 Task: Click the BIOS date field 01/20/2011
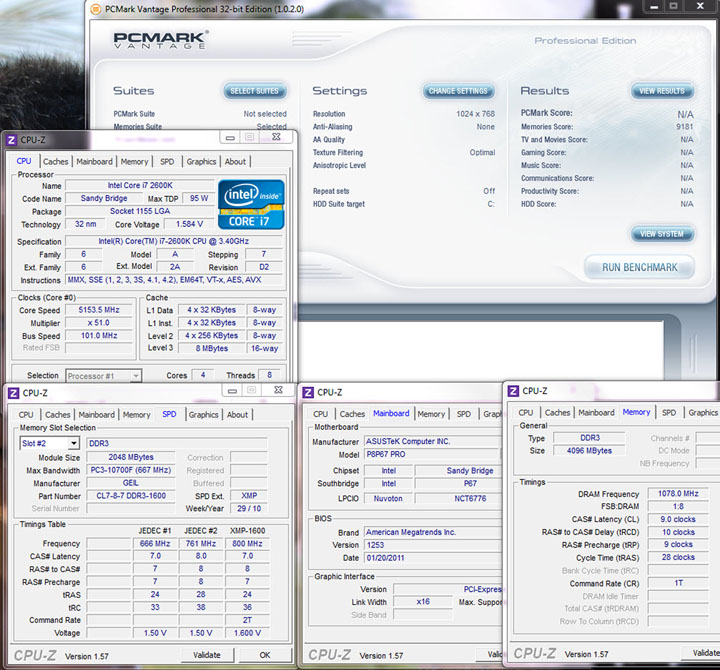coord(433,558)
